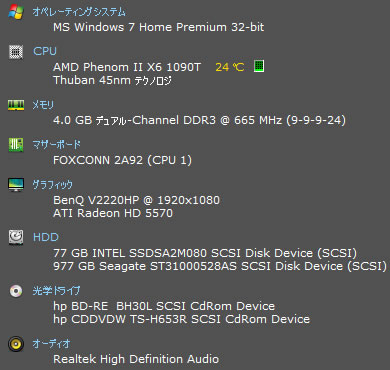The width and height of the screenshot is (390, 370).
Task: Click the hard disk drive icon
Action: click(16, 237)
